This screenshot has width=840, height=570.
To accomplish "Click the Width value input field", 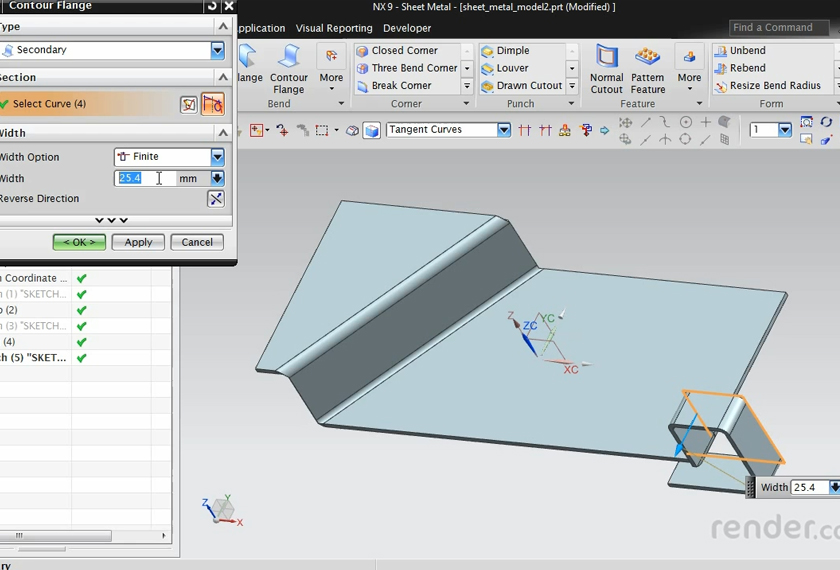I will pos(145,179).
